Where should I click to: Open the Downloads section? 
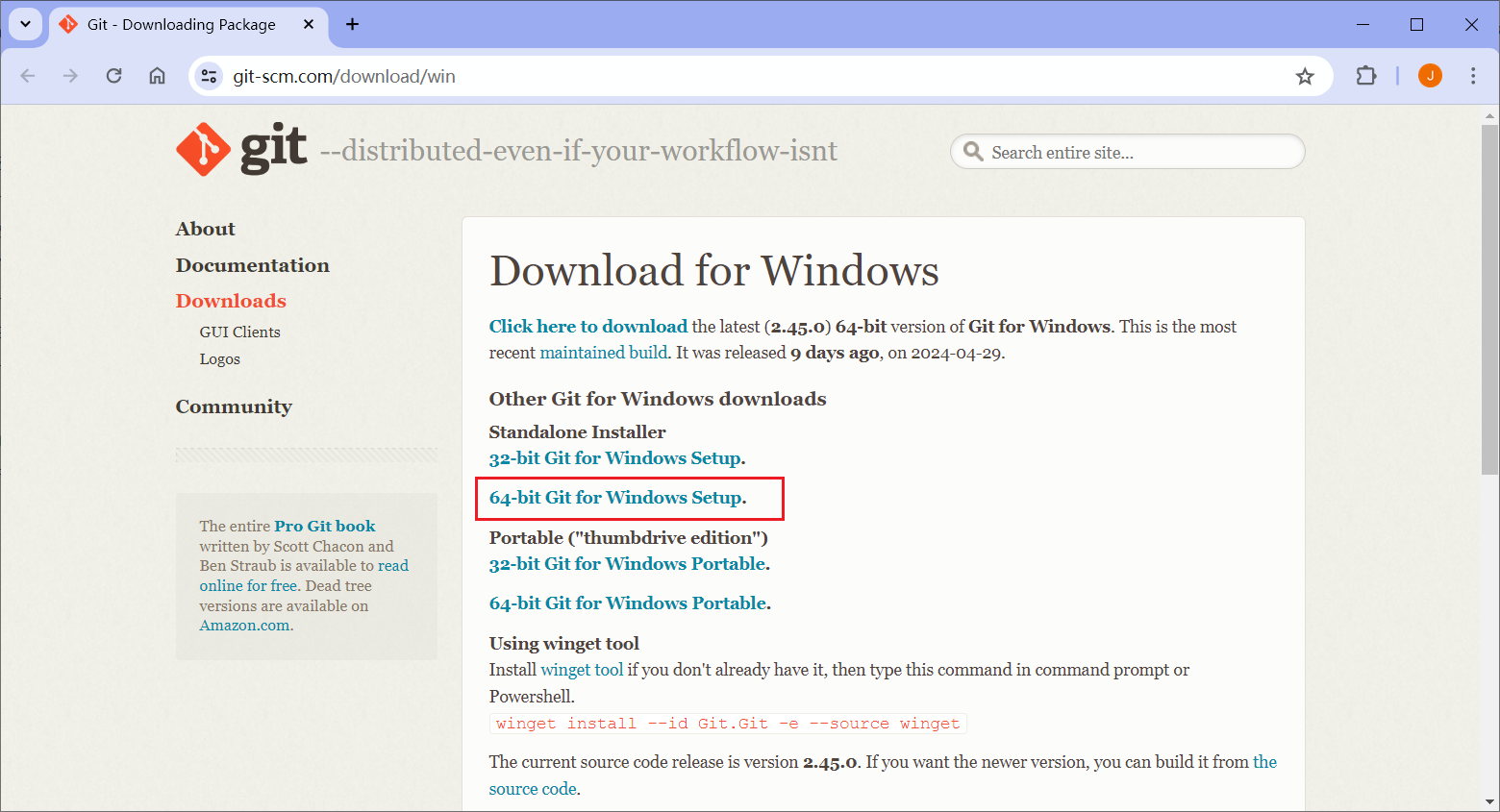tap(231, 301)
